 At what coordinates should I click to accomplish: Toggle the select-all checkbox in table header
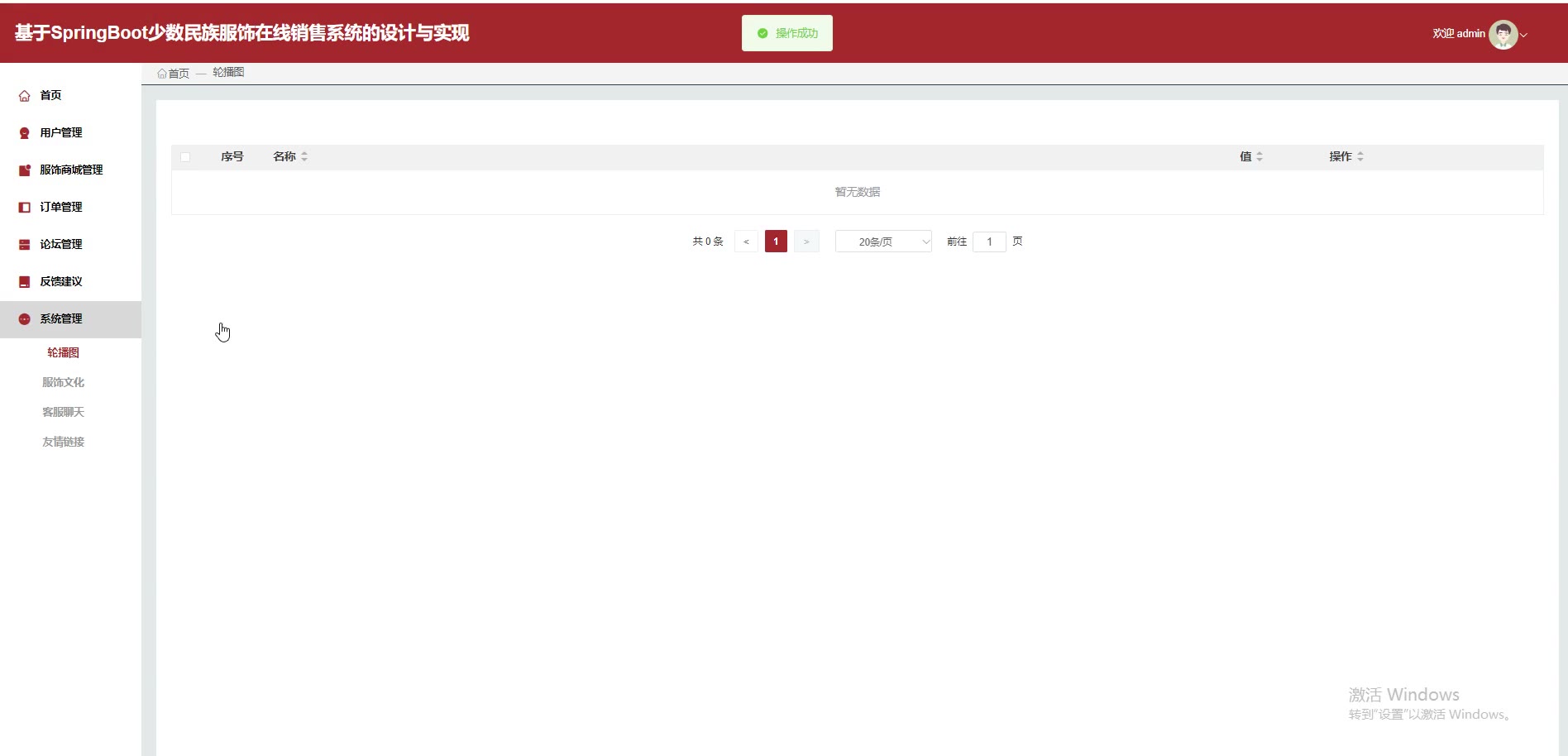tap(185, 157)
